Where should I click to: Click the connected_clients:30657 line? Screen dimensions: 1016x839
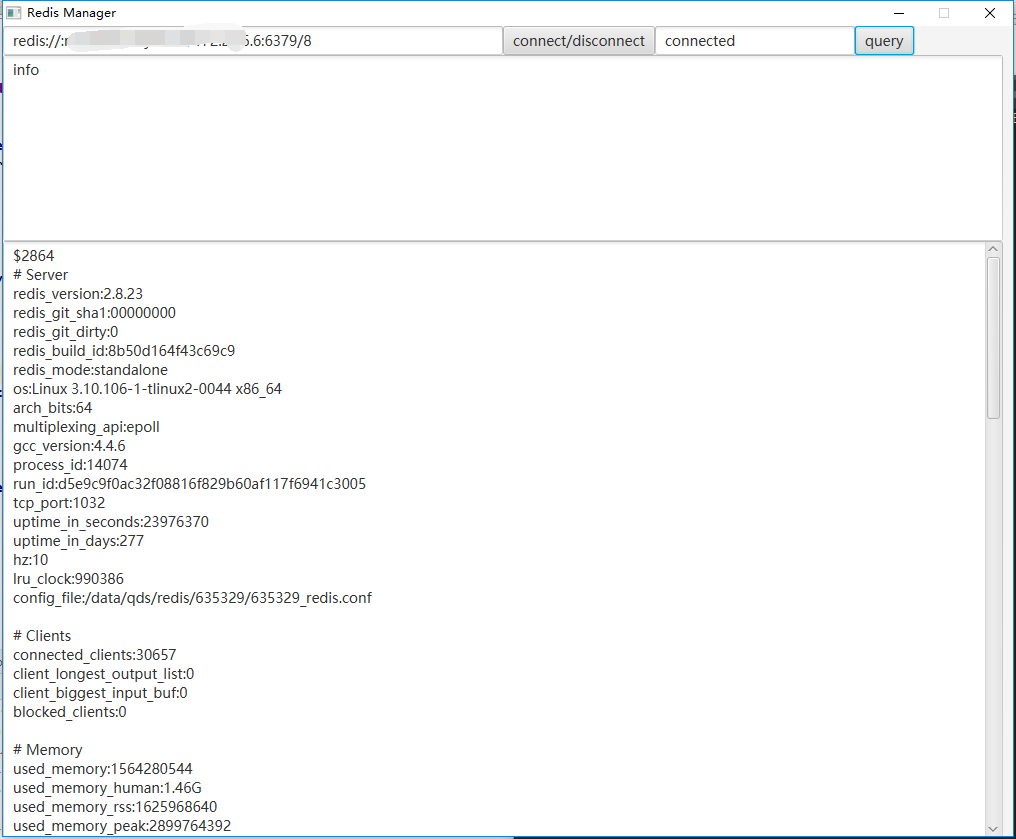click(95, 655)
